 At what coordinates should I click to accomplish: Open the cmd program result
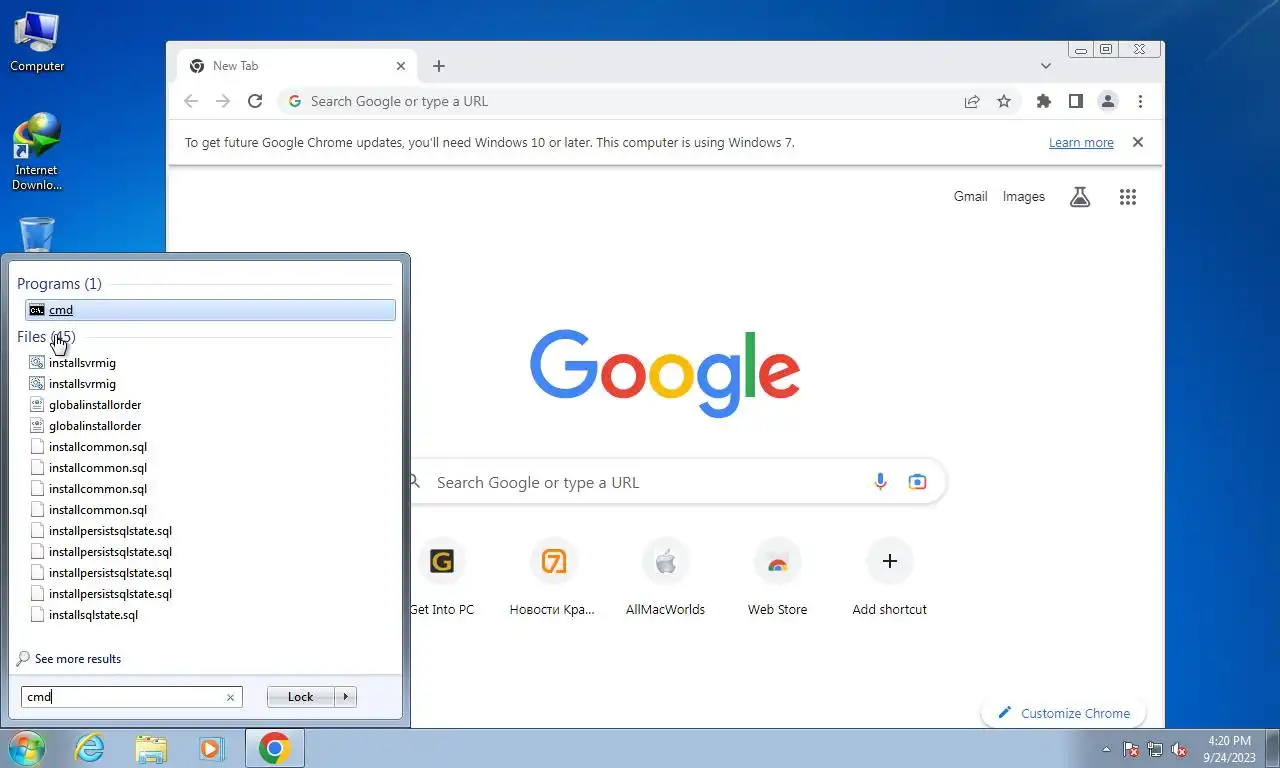point(210,310)
